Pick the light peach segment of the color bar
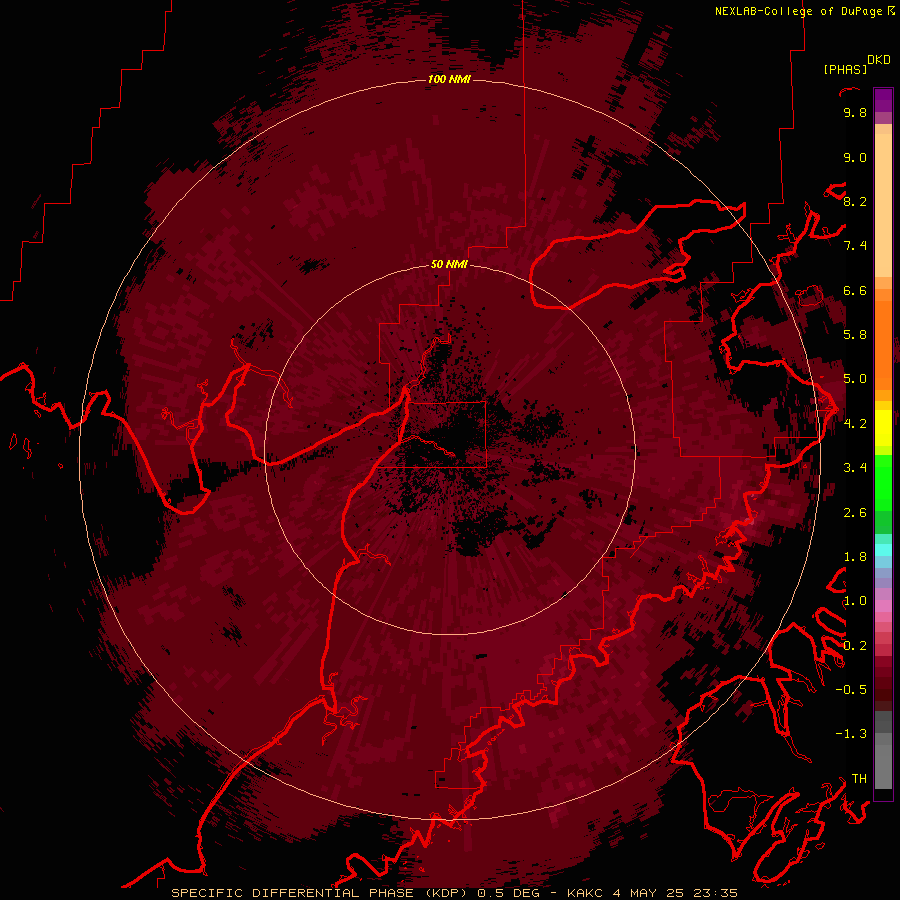 [883, 205]
